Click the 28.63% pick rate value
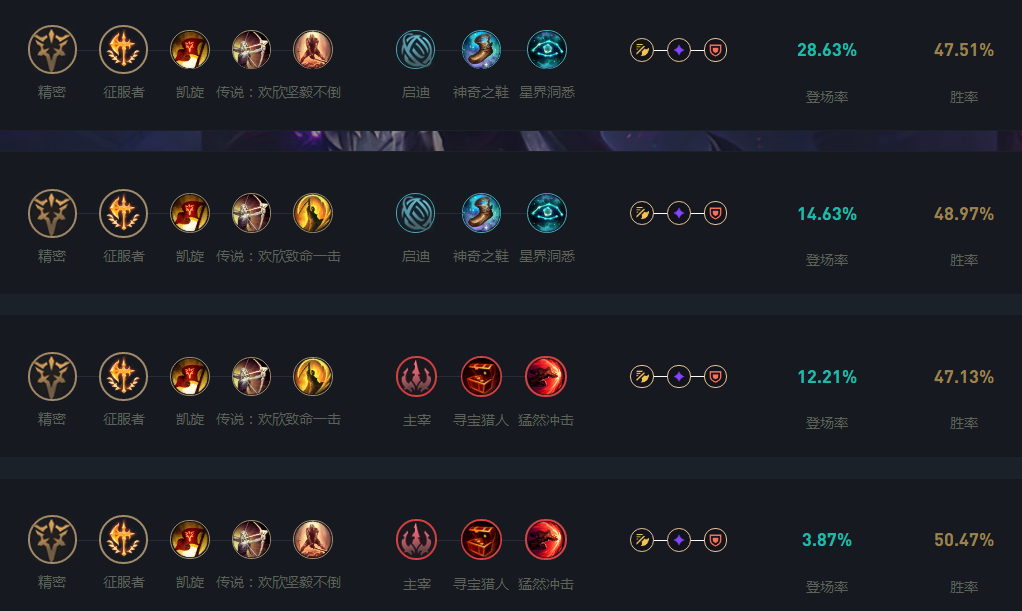Viewport: 1022px width, 611px height. pyautogui.click(x=827, y=48)
